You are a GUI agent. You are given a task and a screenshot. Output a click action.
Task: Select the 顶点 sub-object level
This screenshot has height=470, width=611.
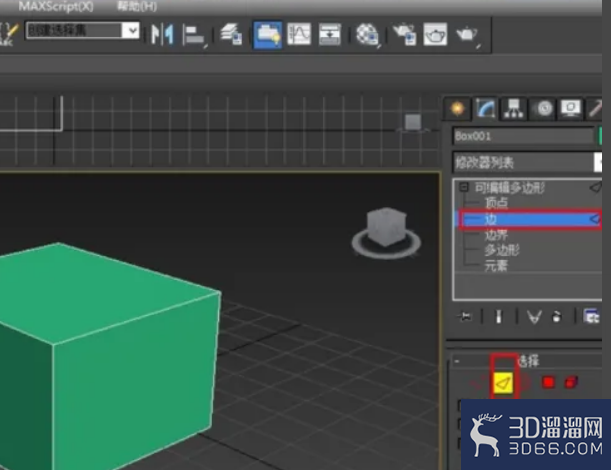coord(496,203)
